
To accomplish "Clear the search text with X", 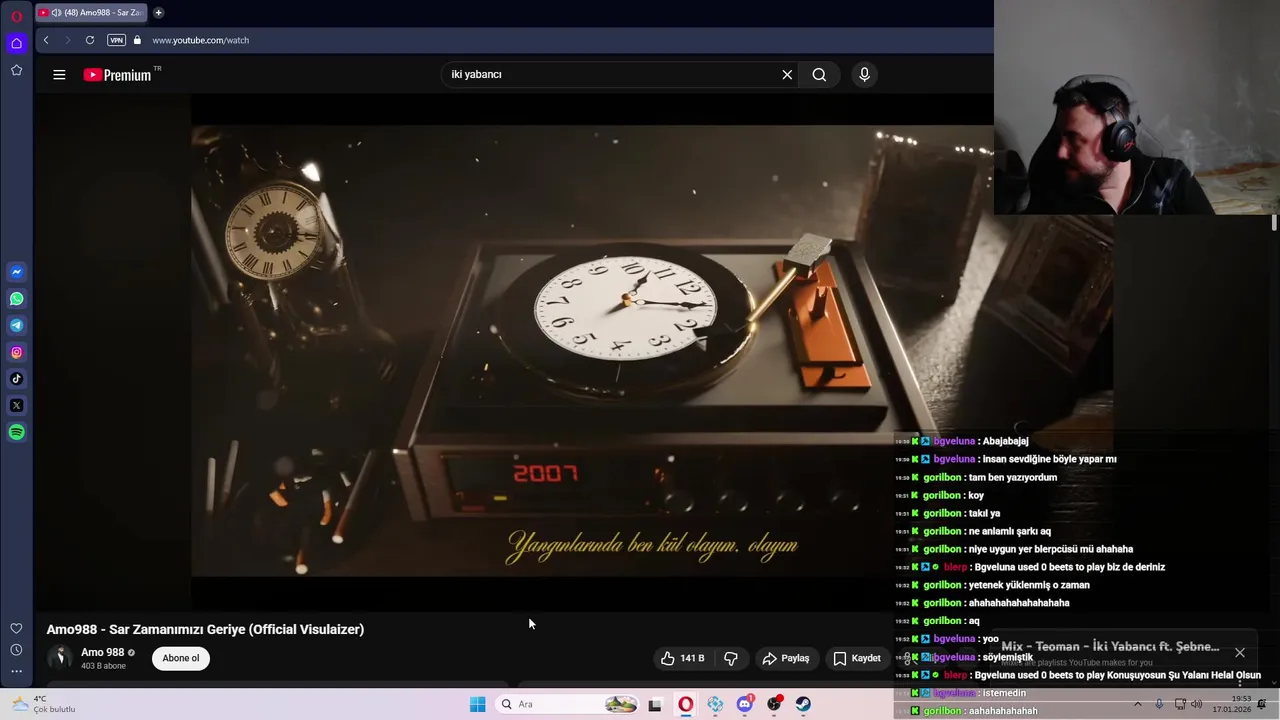I will (x=787, y=74).
